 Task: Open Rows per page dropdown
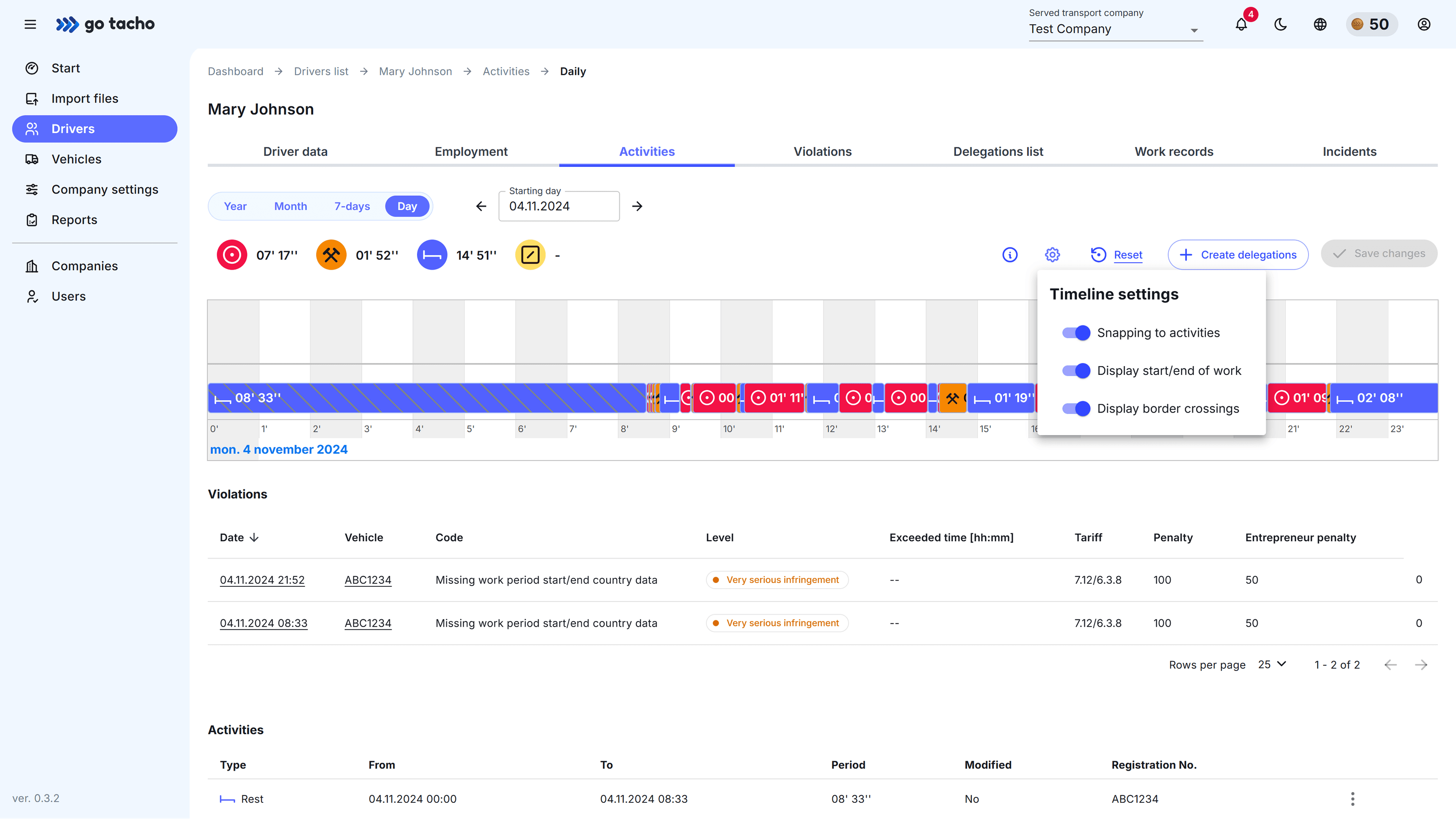click(x=1272, y=664)
